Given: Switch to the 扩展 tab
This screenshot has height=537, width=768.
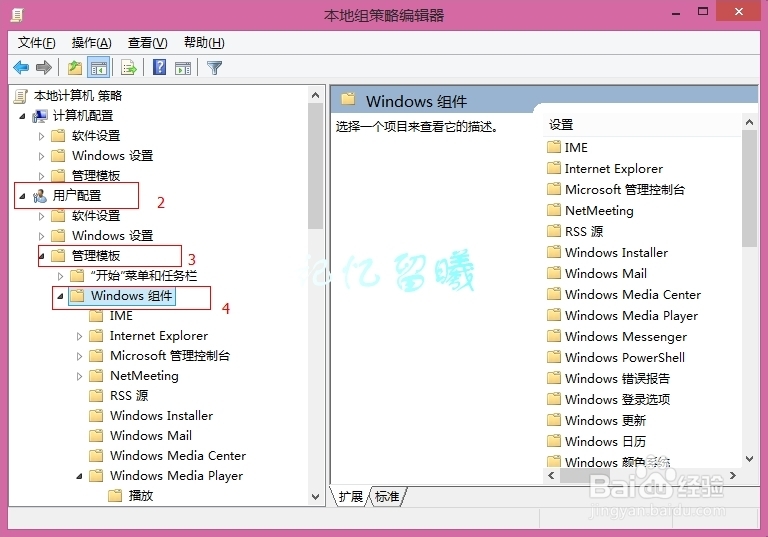Looking at the screenshot, I should 351,496.
